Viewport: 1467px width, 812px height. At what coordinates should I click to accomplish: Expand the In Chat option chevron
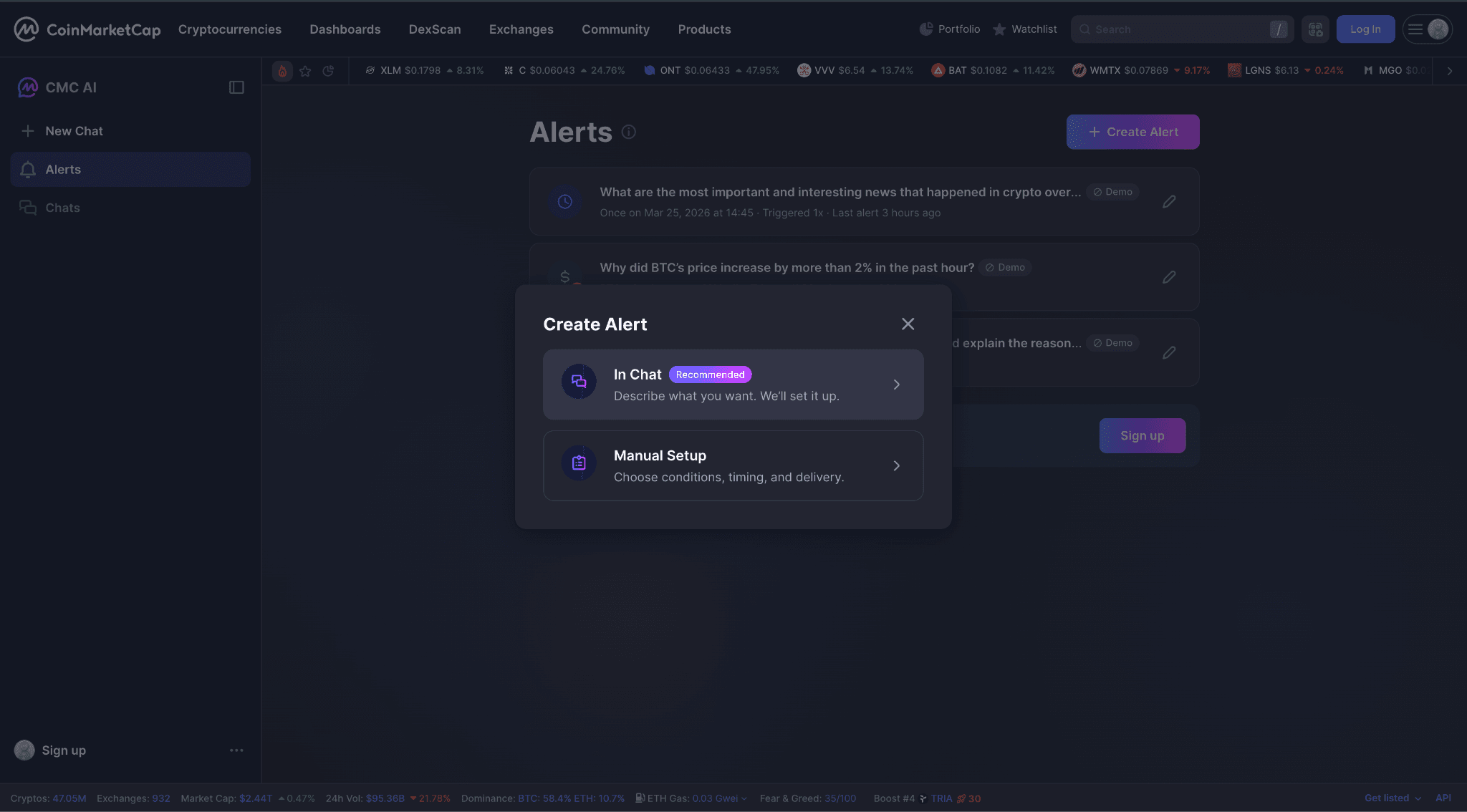[896, 385]
